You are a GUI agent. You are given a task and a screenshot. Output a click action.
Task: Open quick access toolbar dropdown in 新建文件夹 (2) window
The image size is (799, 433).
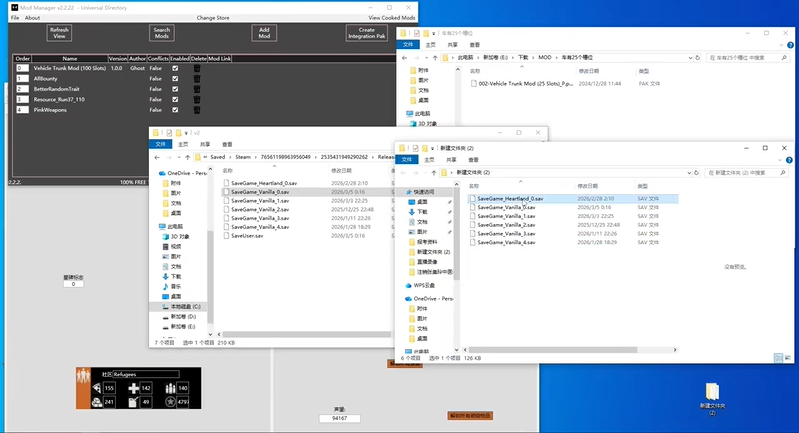(x=433, y=148)
